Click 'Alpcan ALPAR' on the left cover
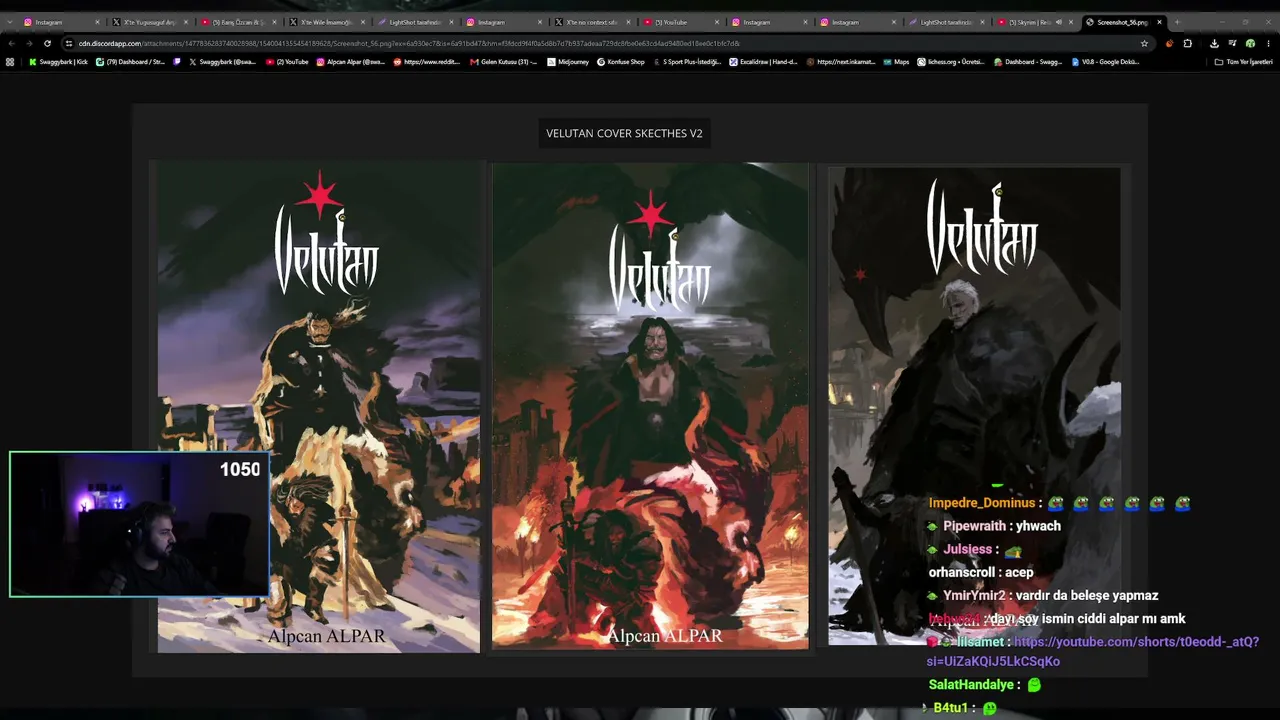Screen dimensions: 1280x720 [x=326, y=636]
